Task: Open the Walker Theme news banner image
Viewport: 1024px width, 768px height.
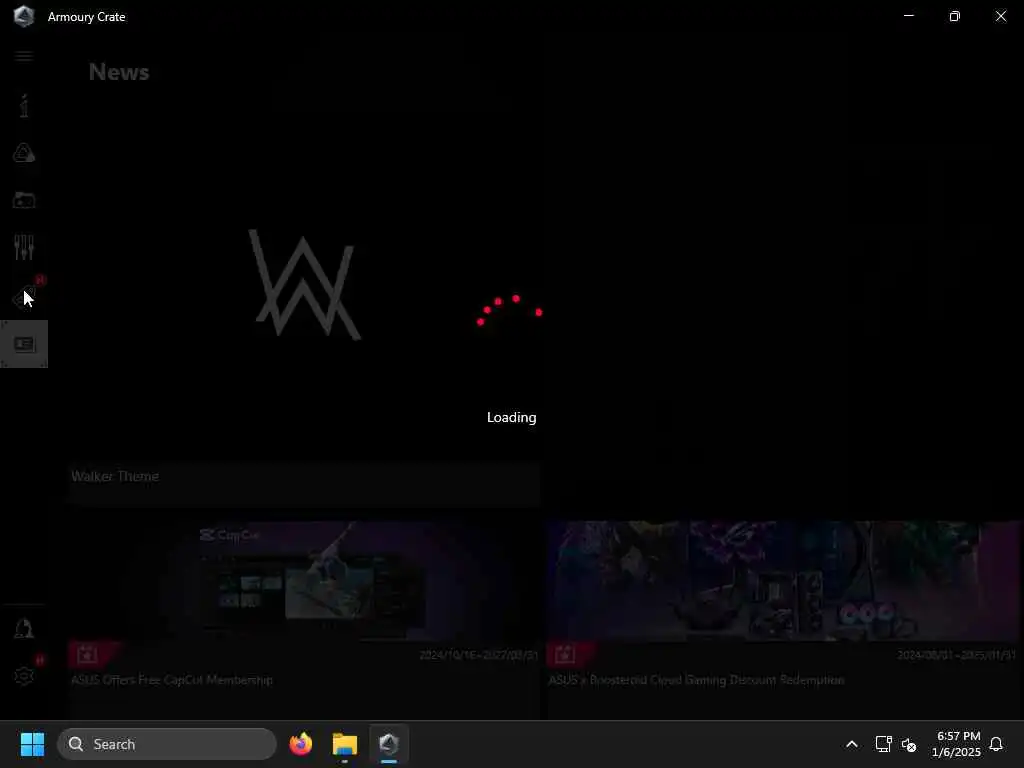Action: 304,285
